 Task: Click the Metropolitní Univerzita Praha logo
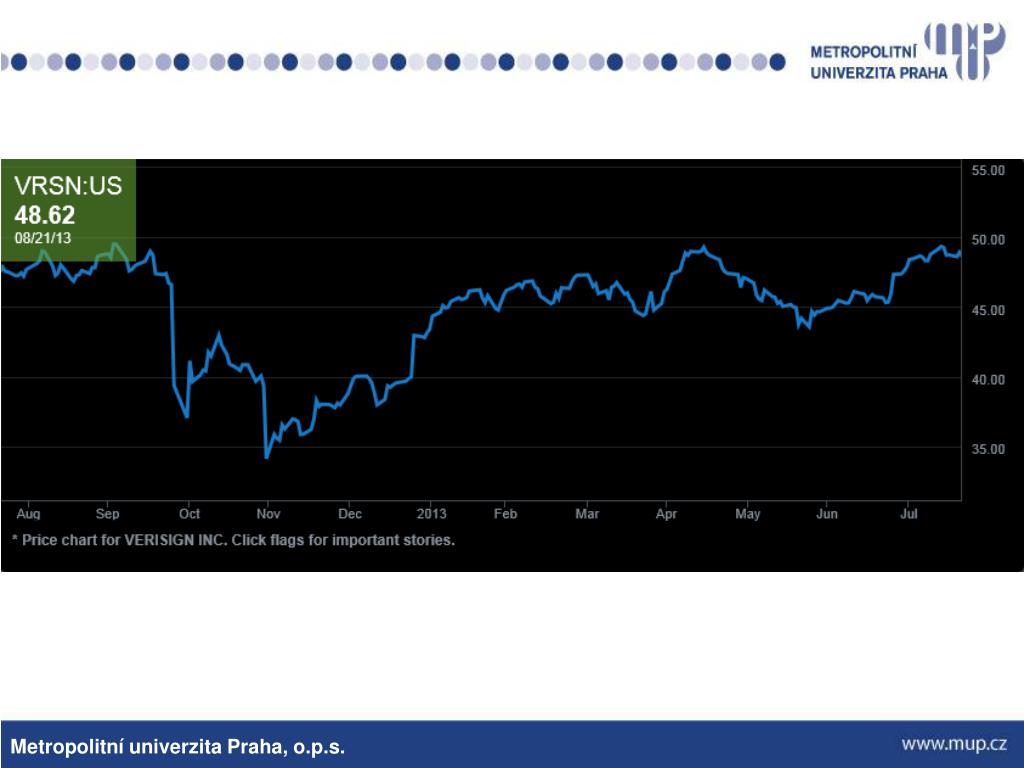click(908, 52)
